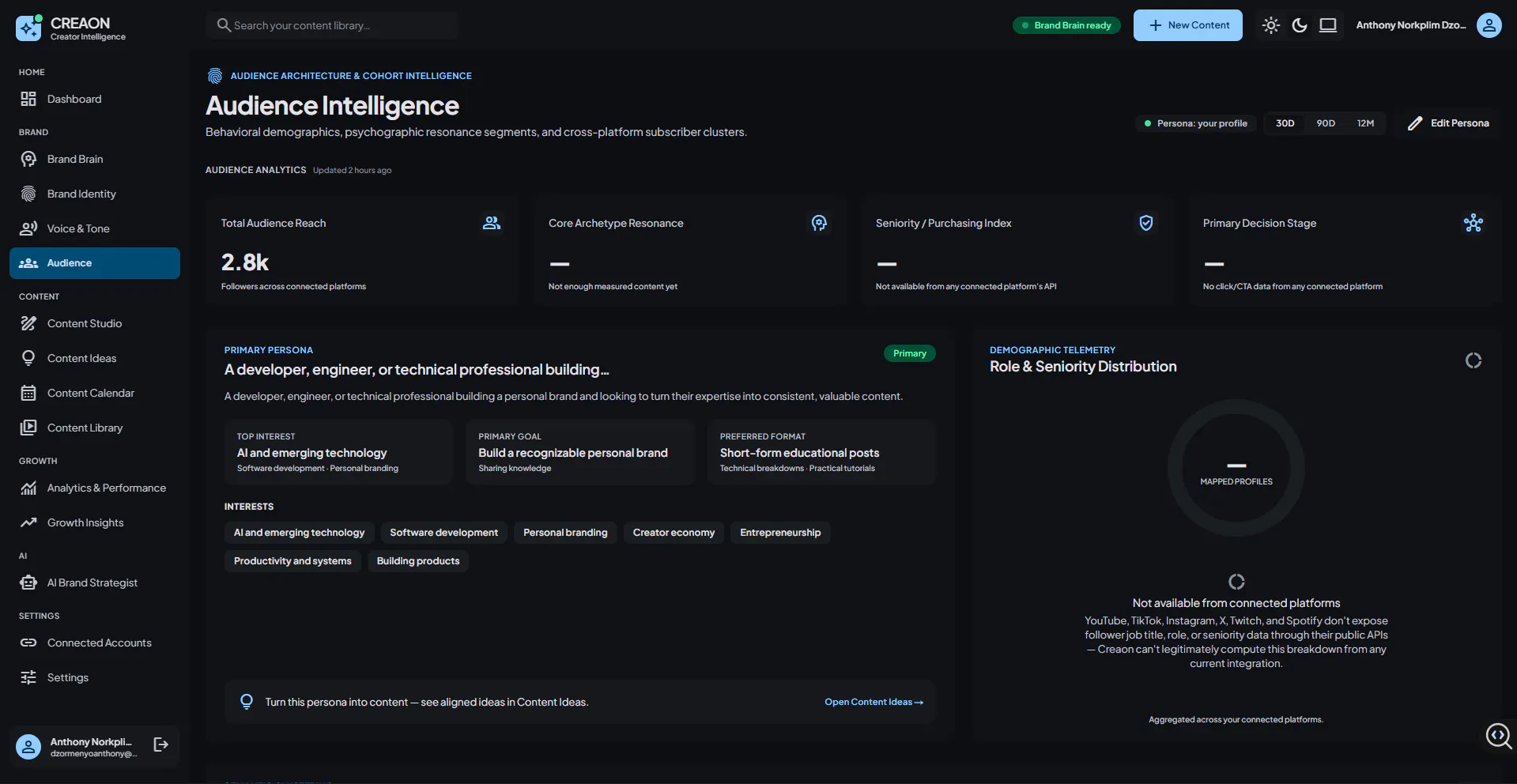Screen dimensions: 1517x784
Task: Create New Content
Action: [1188, 25]
